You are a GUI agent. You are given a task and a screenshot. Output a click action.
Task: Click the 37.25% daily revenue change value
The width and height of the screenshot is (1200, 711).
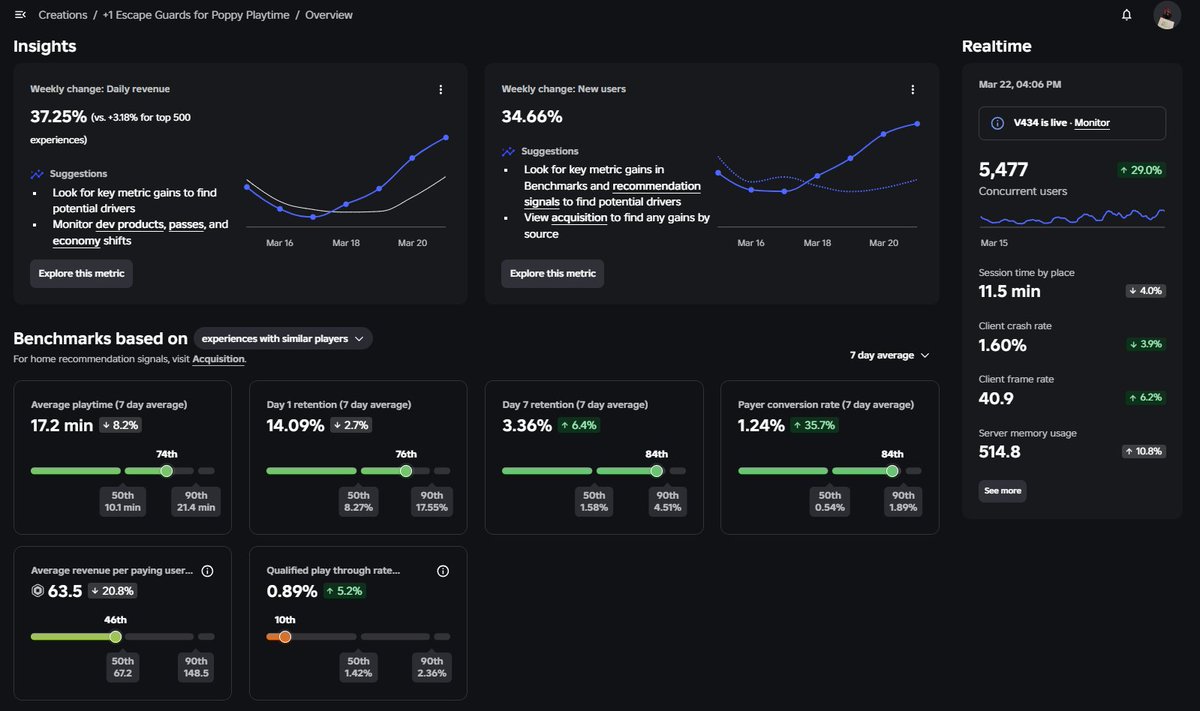pos(58,116)
